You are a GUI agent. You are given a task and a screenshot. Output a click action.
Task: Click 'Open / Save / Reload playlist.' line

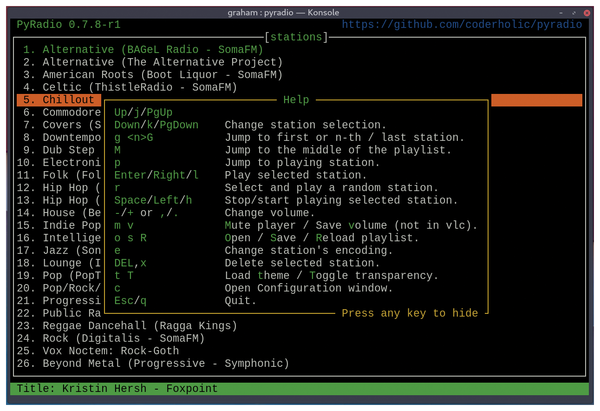321,238
